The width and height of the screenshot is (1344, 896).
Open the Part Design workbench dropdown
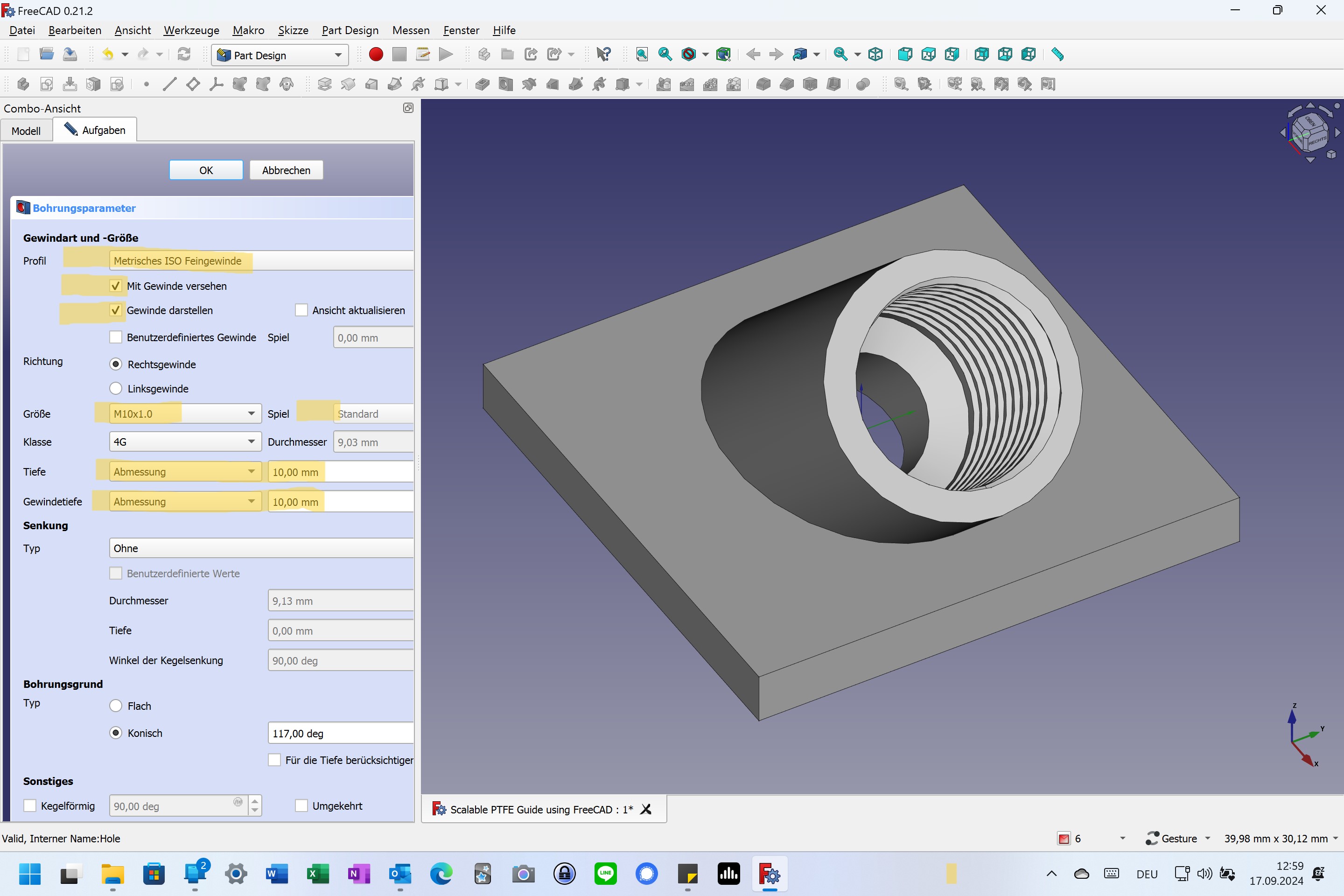tap(280, 55)
